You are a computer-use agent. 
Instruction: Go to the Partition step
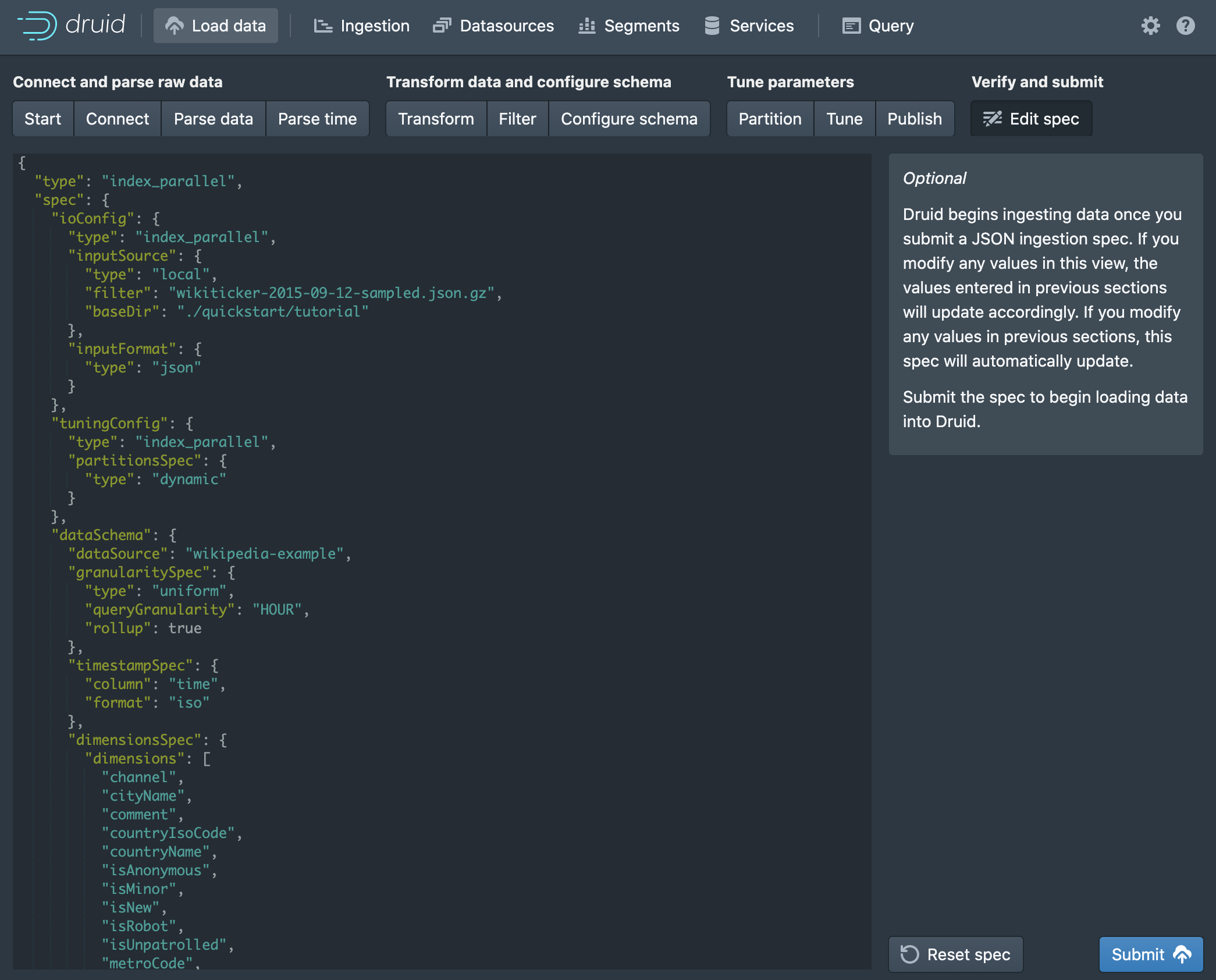[x=770, y=119]
